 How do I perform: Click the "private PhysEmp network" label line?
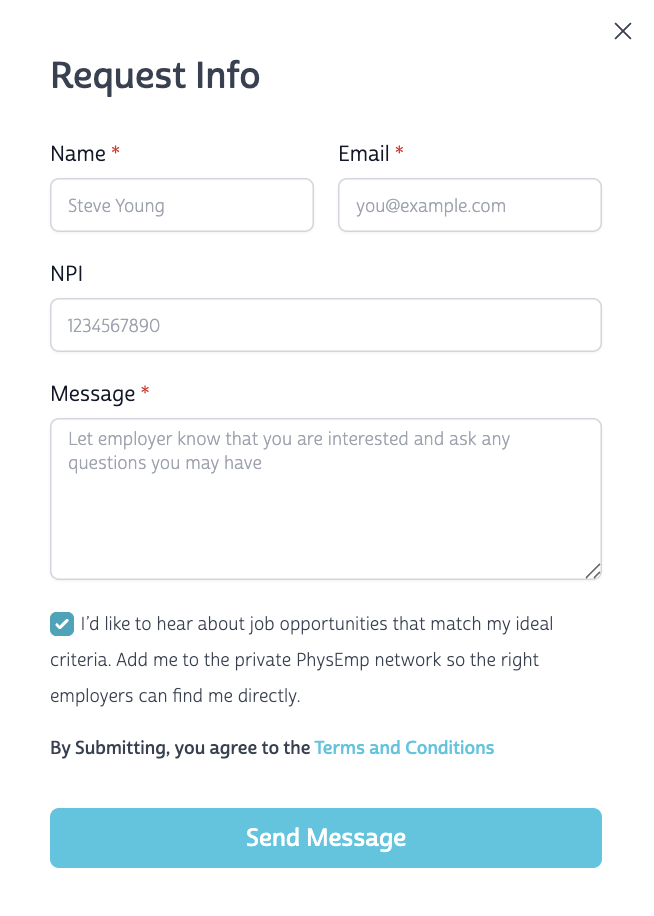pos(295,660)
